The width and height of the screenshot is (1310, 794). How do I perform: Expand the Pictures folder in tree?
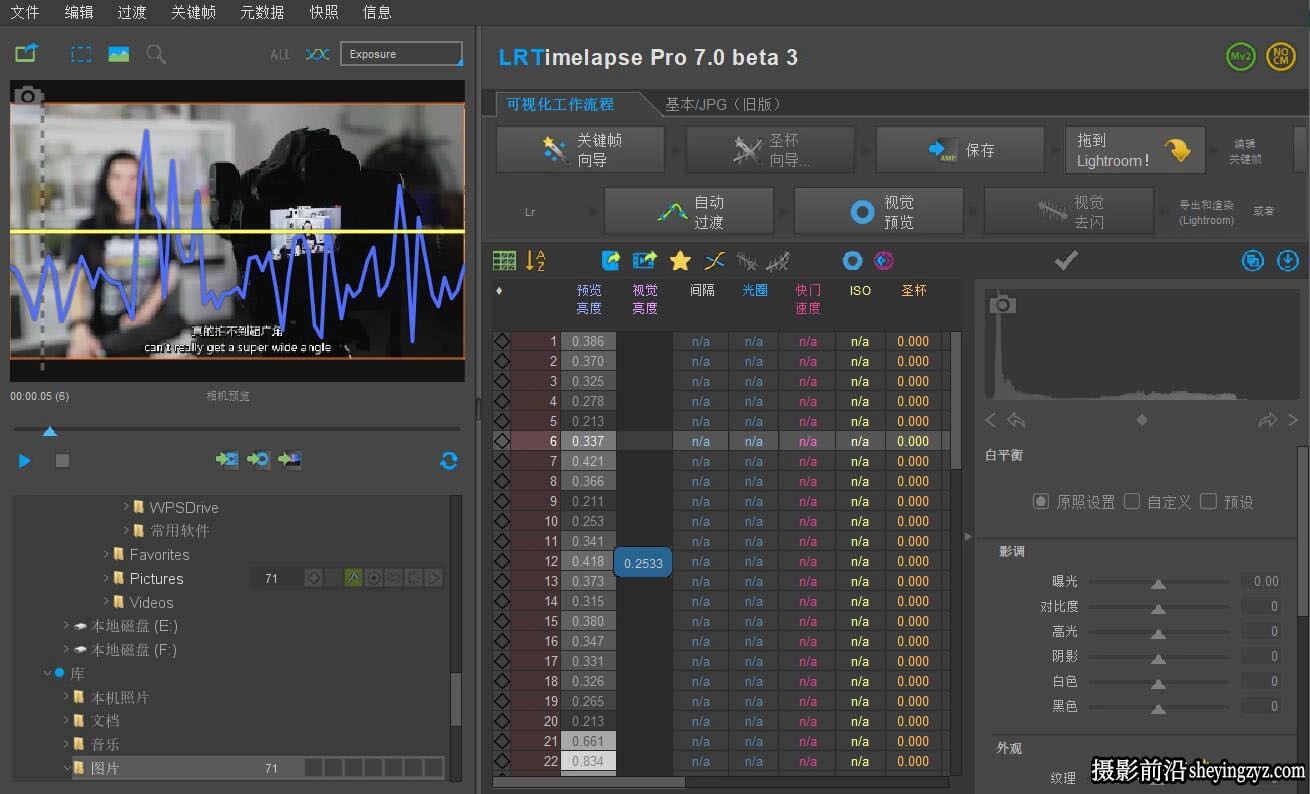(107, 578)
